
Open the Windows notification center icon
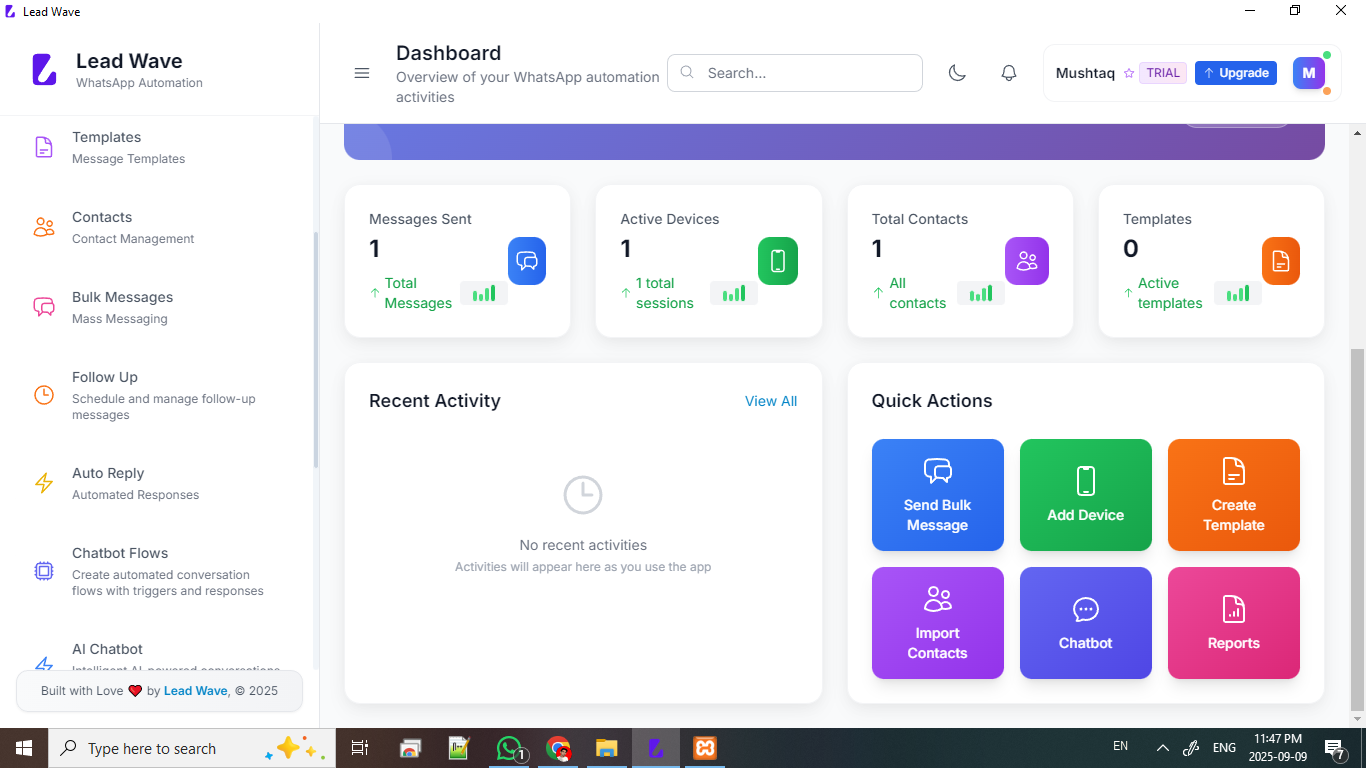[1335, 748]
